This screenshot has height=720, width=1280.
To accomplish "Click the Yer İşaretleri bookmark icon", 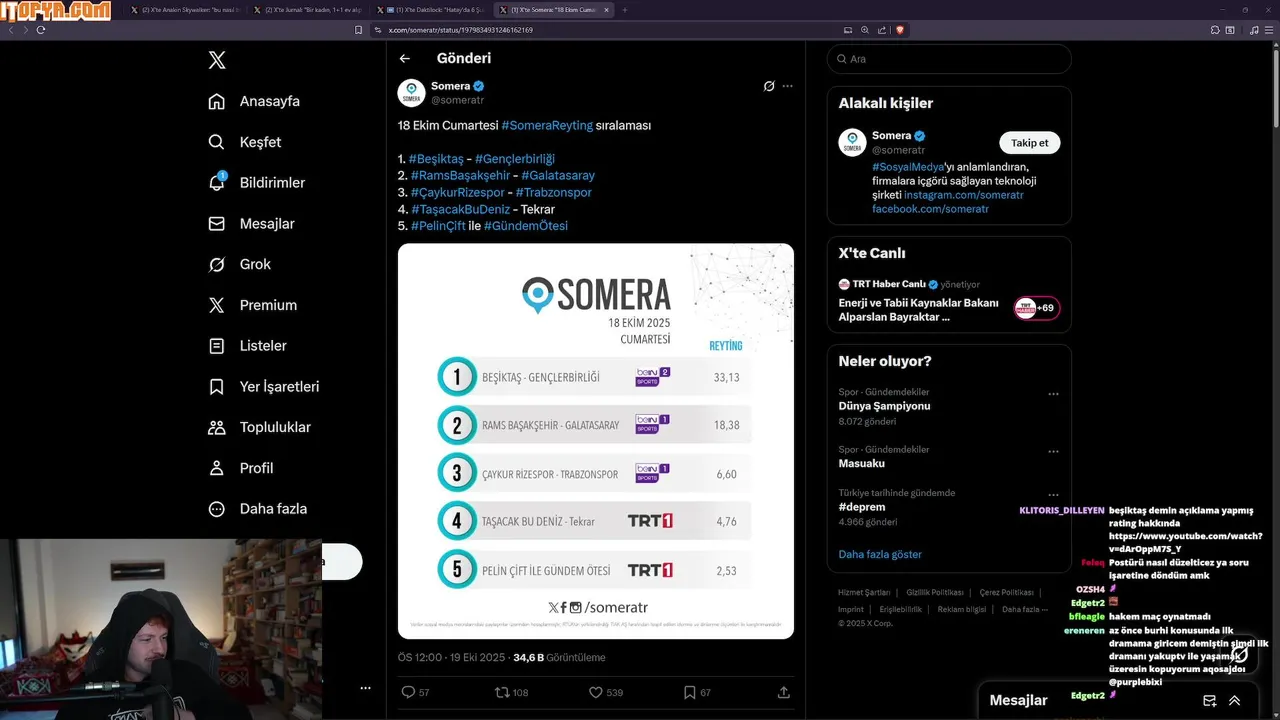I will click(216, 386).
